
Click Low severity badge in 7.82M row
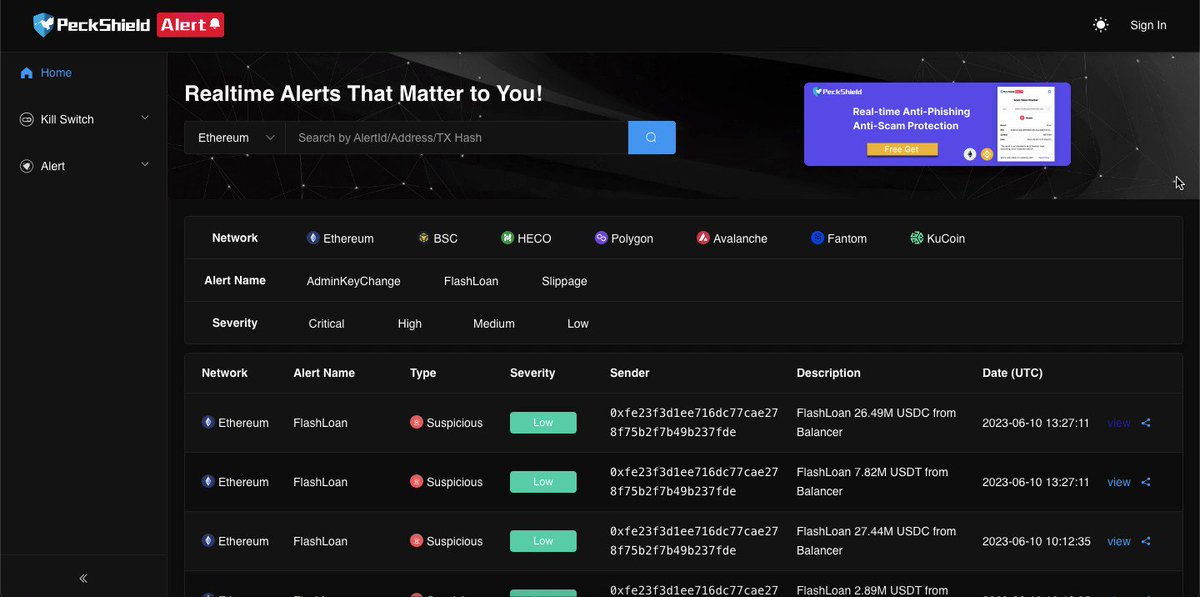coord(543,482)
